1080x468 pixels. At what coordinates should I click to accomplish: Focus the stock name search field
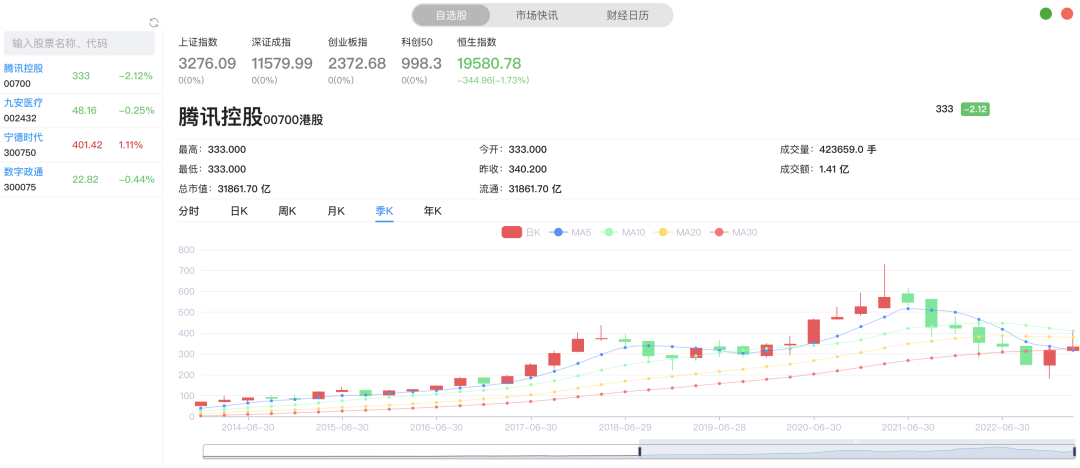(79, 43)
